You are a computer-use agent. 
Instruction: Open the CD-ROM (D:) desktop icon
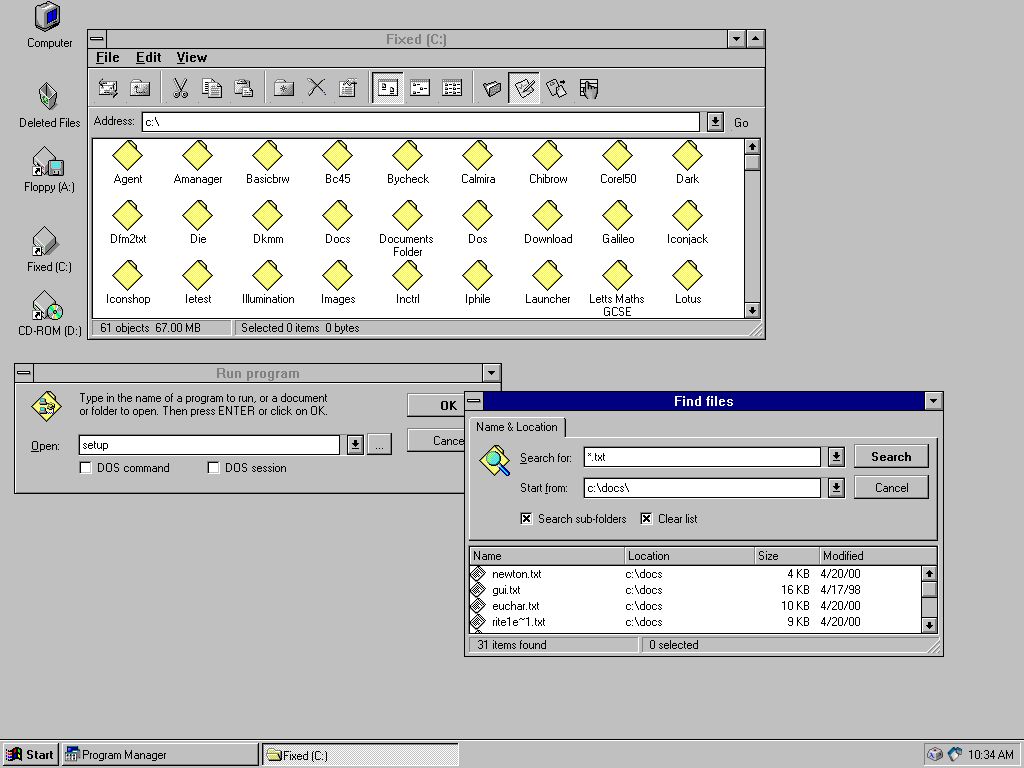pos(48,306)
